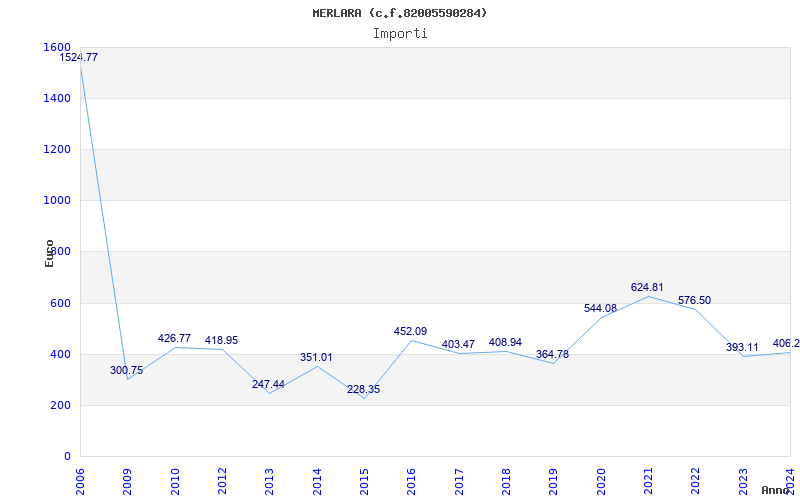800x500 pixels.
Task: Select the data label 351.01
Action: click(316, 357)
